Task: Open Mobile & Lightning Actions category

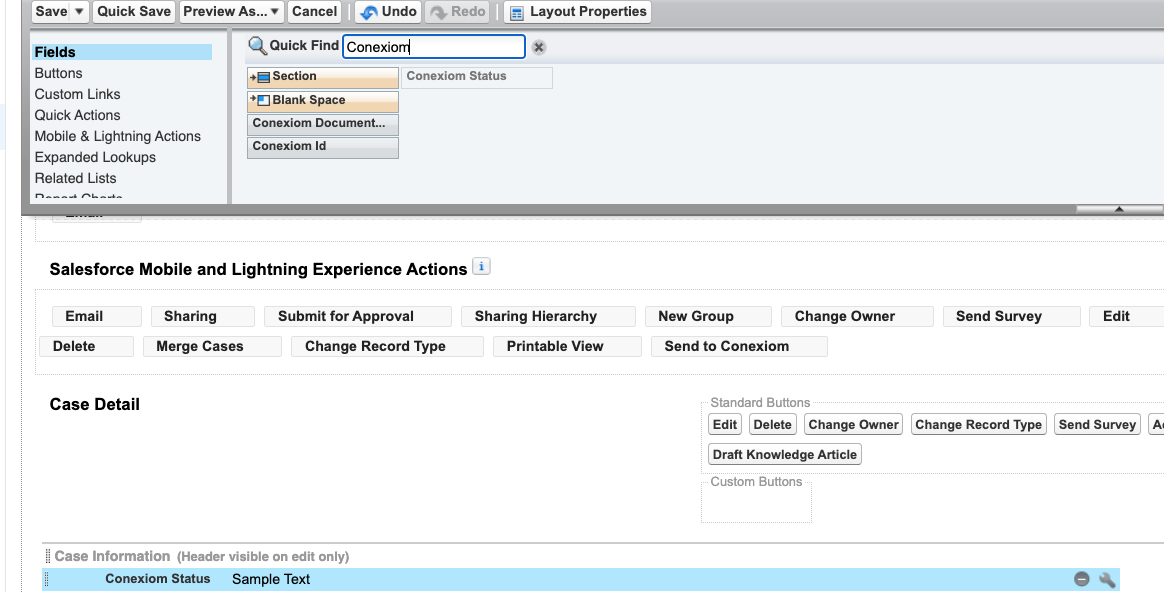Action: point(117,136)
